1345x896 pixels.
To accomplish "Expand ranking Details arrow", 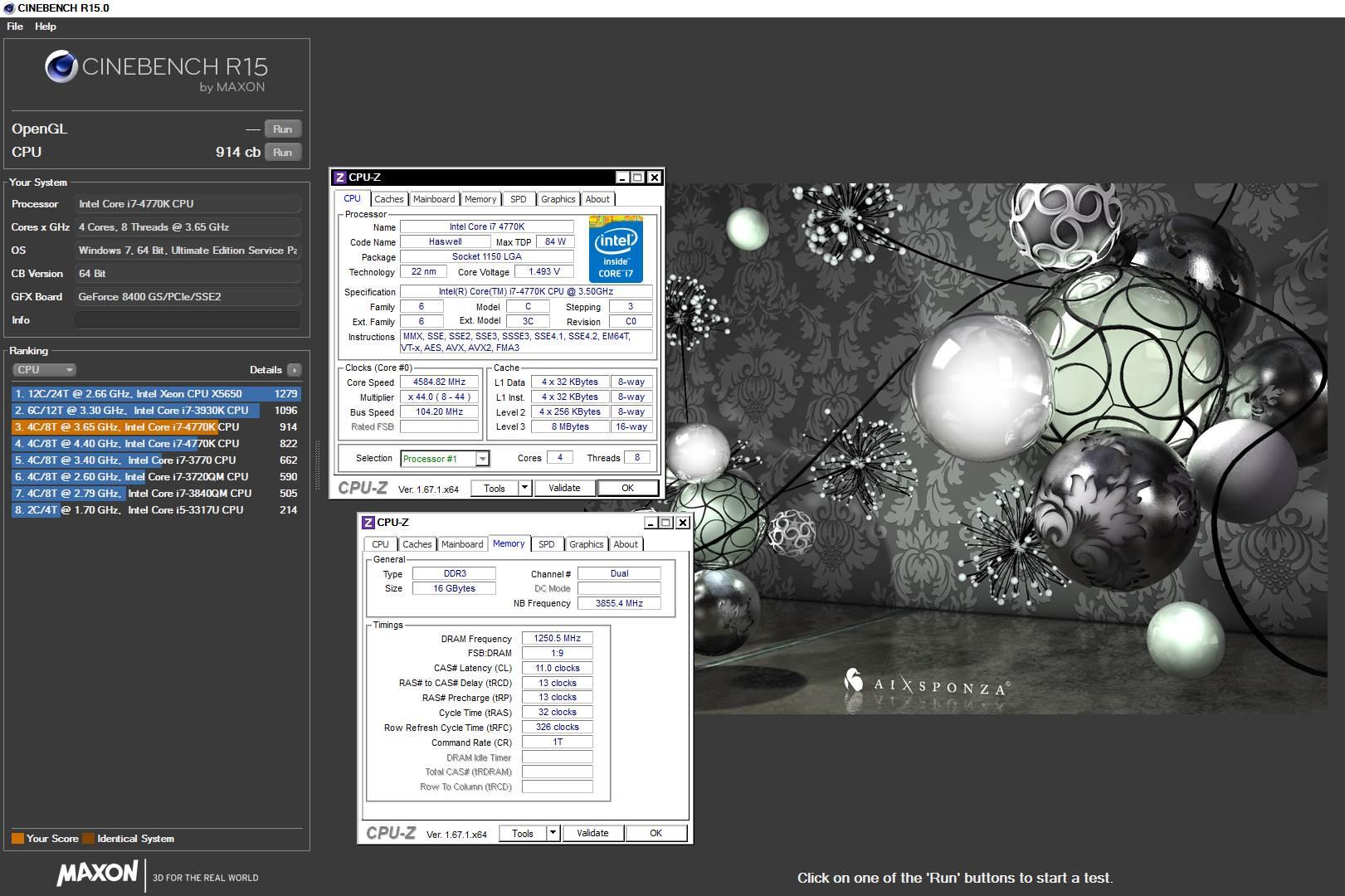I will coord(295,370).
